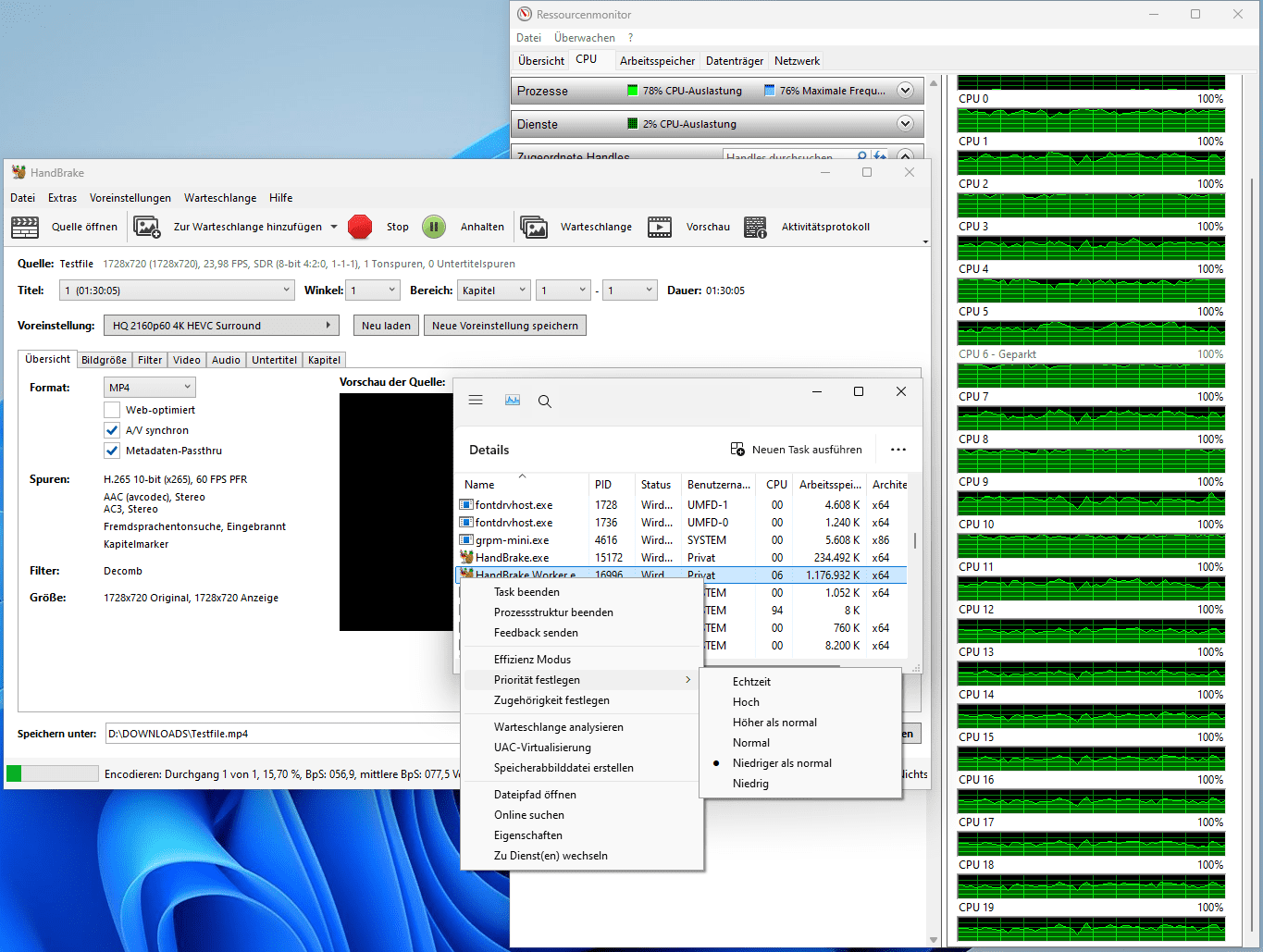Click the red Stop encoding icon

click(x=360, y=227)
